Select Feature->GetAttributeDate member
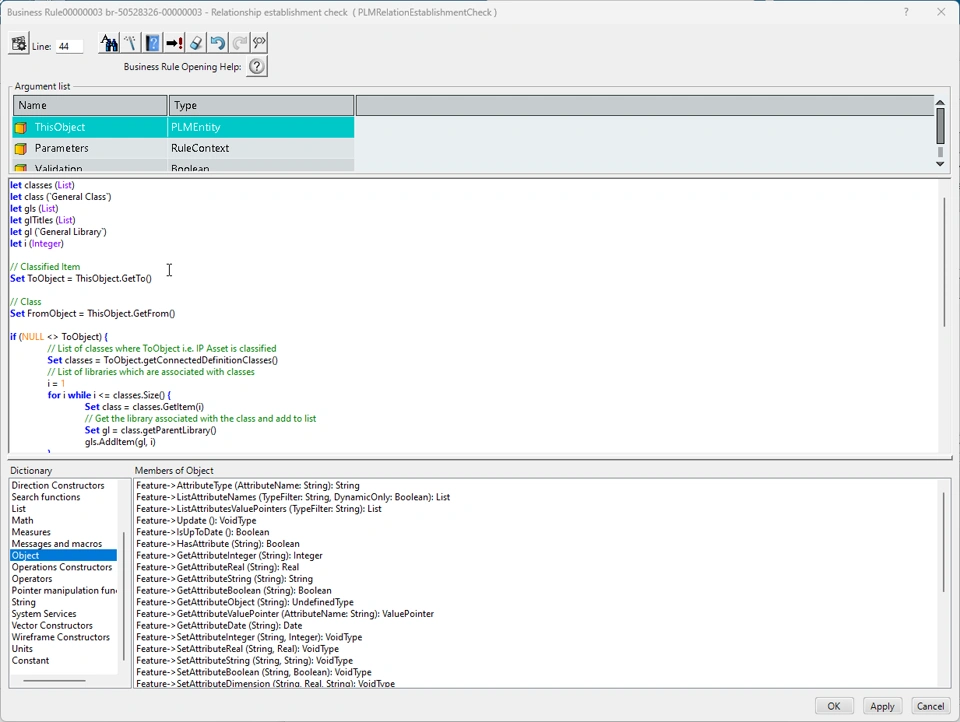 (x=219, y=625)
